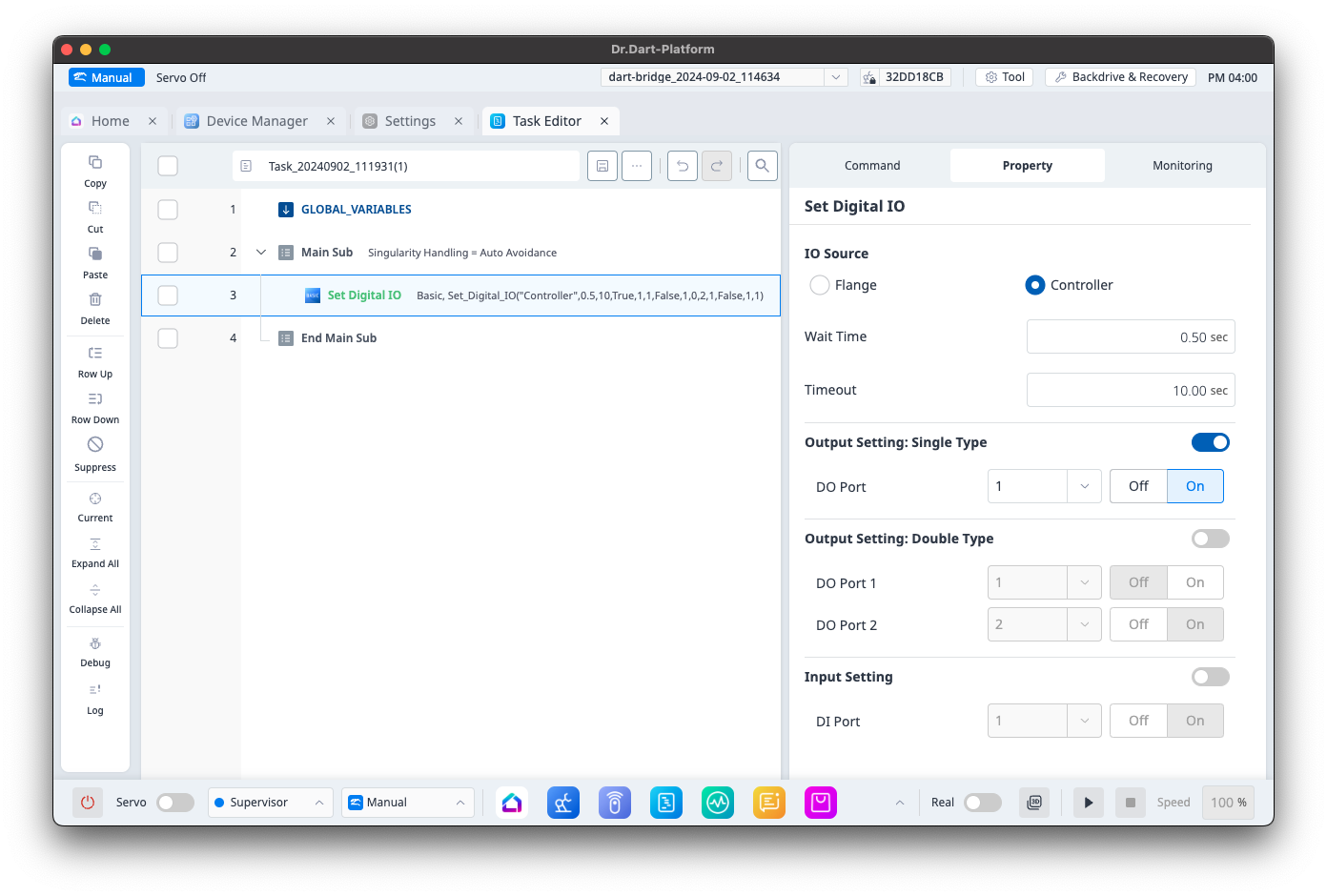Toggle the Servo switch on
Image resolution: width=1327 pixels, height=896 pixels.
[x=175, y=803]
